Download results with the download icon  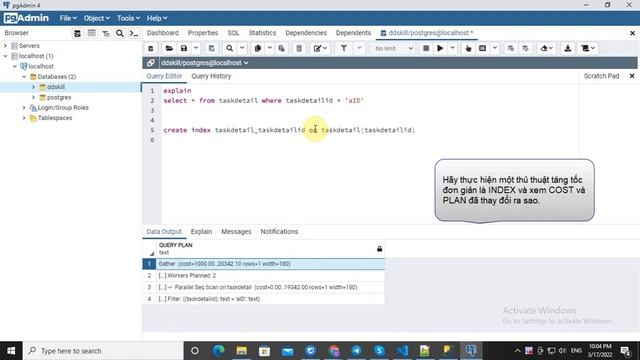568,48
